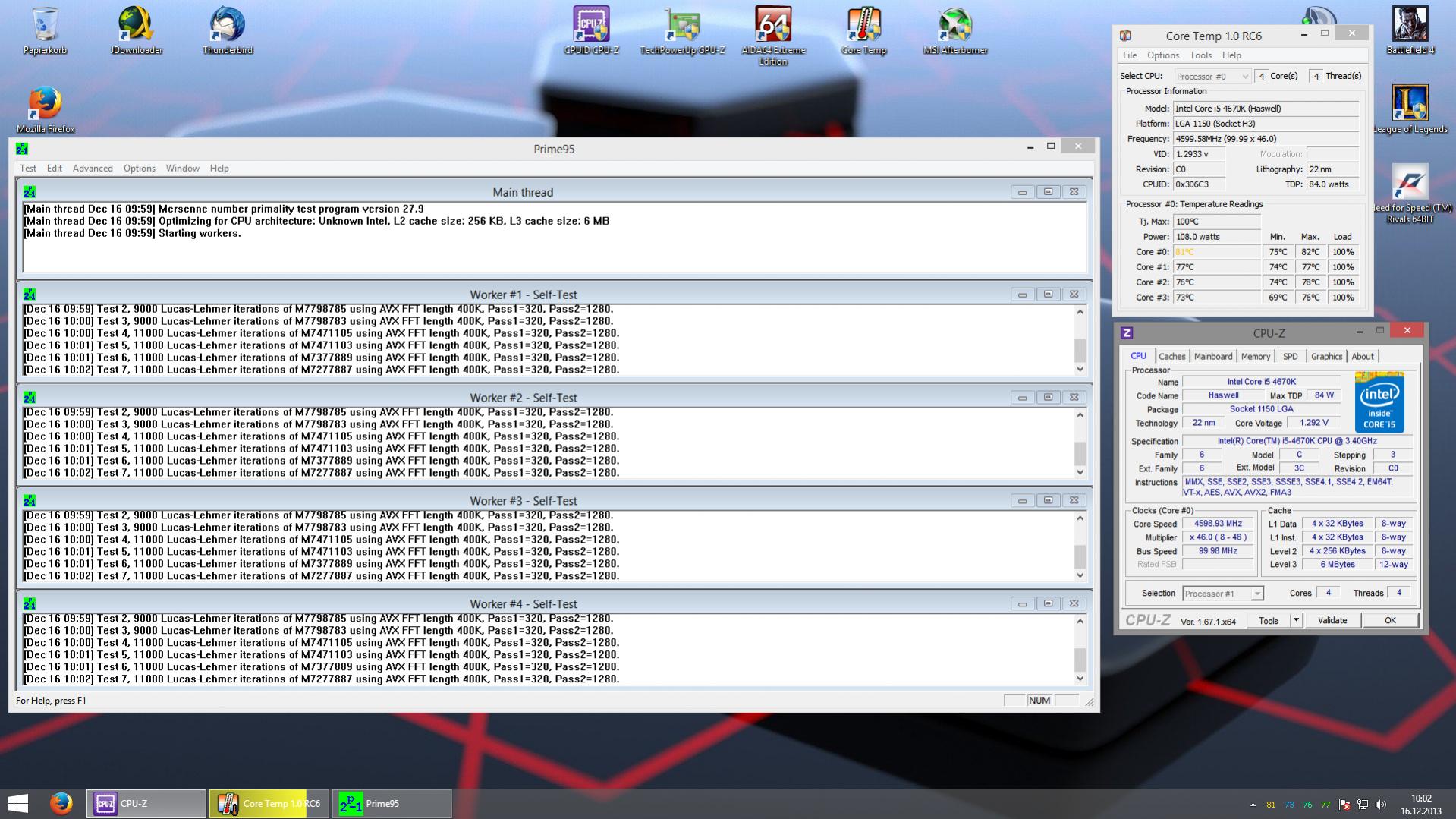1456x819 pixels.
Task: Expand CPU-Z Tools dropdown arrow
Action: (1296, 621)
